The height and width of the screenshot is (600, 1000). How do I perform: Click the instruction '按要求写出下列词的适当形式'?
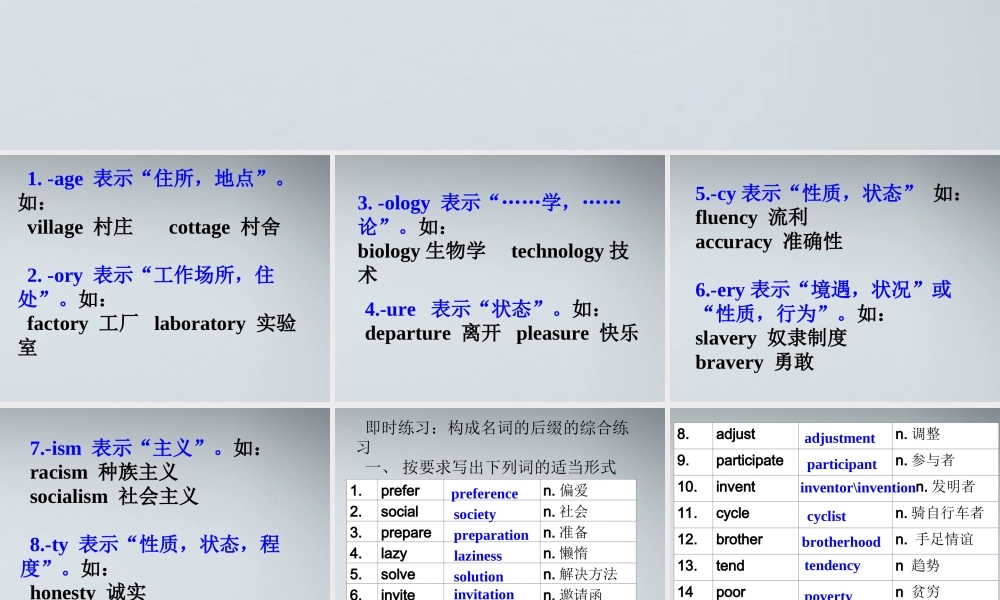click(x=509, y=467)
